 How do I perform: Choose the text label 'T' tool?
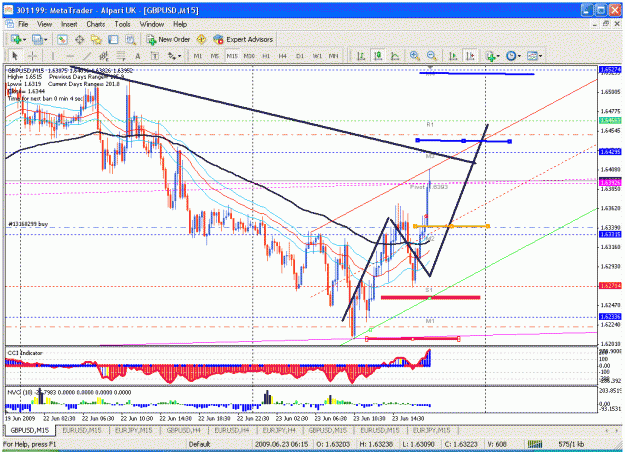[155, 56]
